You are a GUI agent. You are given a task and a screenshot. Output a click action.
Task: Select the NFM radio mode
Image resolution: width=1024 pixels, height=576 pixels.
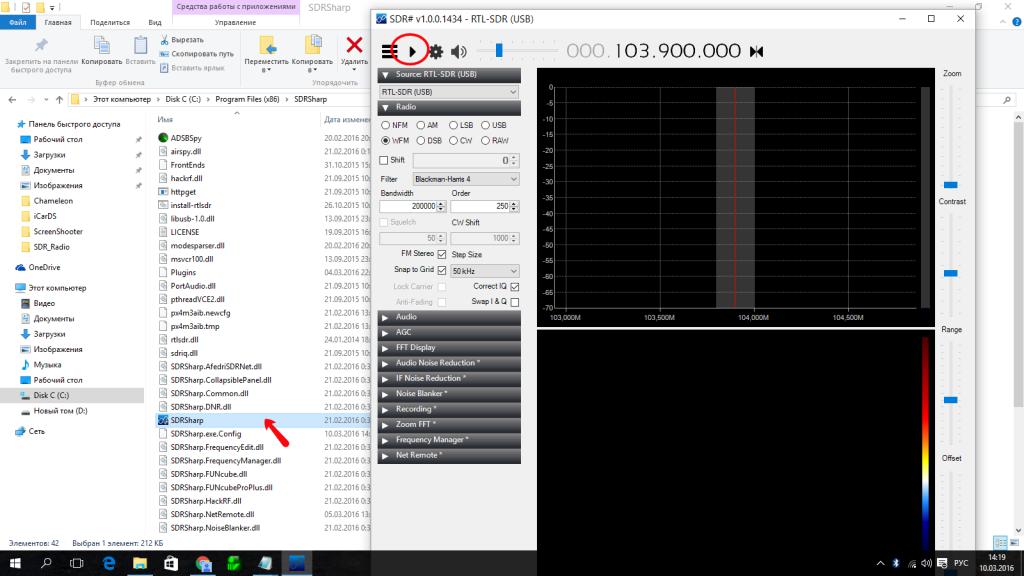(386, 125)
